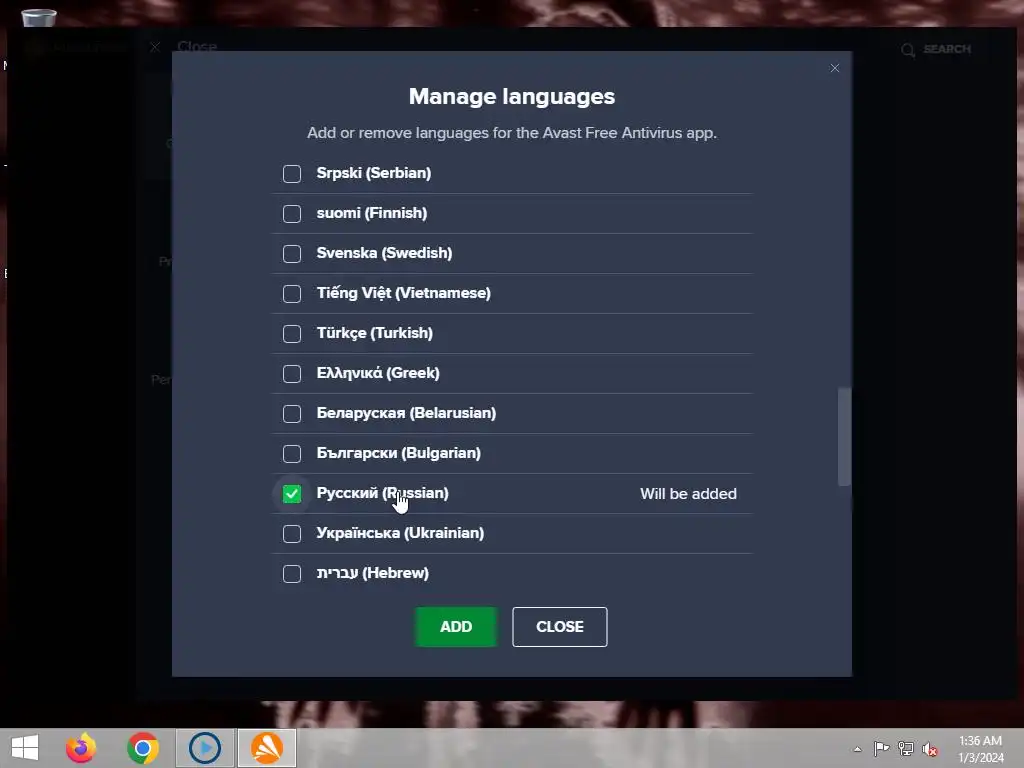Click the Türkçe (Turkish) label text
Viewport: 1024px width, 768px height.
[x=375, y=333]
